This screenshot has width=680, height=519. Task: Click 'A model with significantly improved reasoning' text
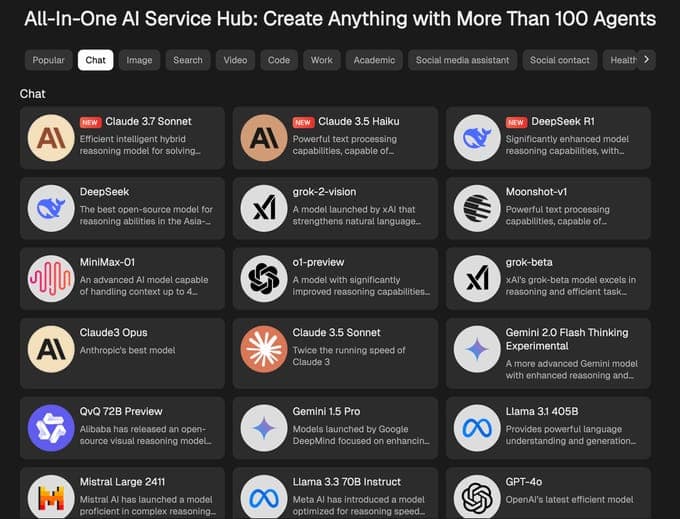click(361, 285)
